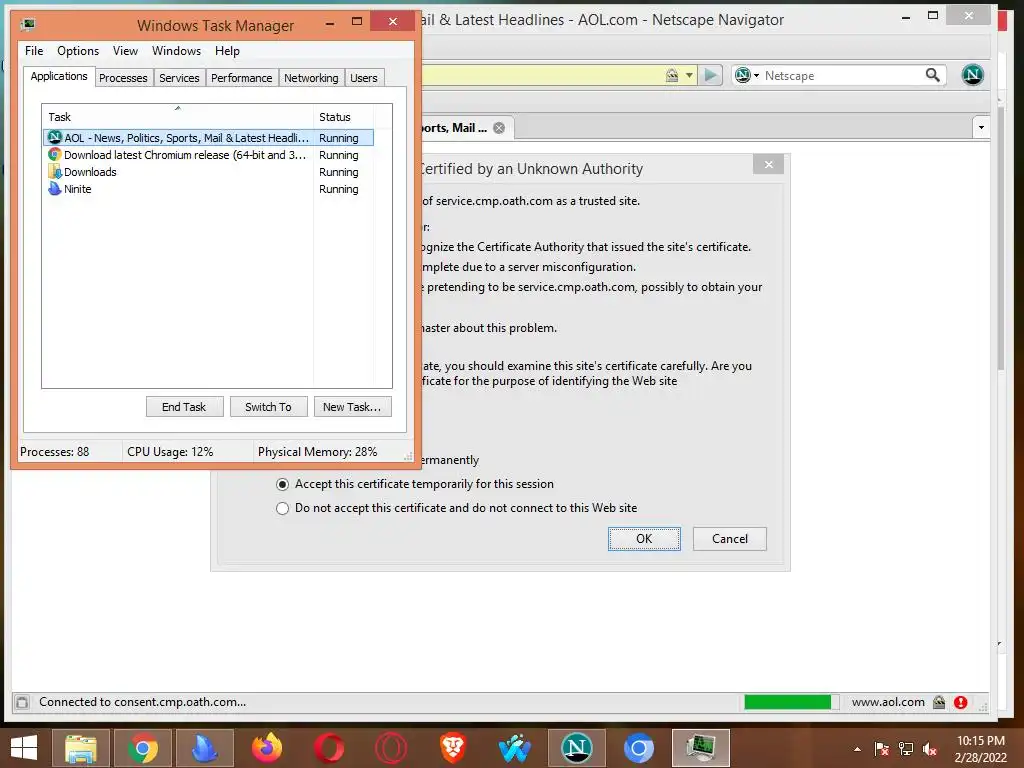Click the lock icon in the Netscape address bar
Screen dimensions: 1024x768
671,76
